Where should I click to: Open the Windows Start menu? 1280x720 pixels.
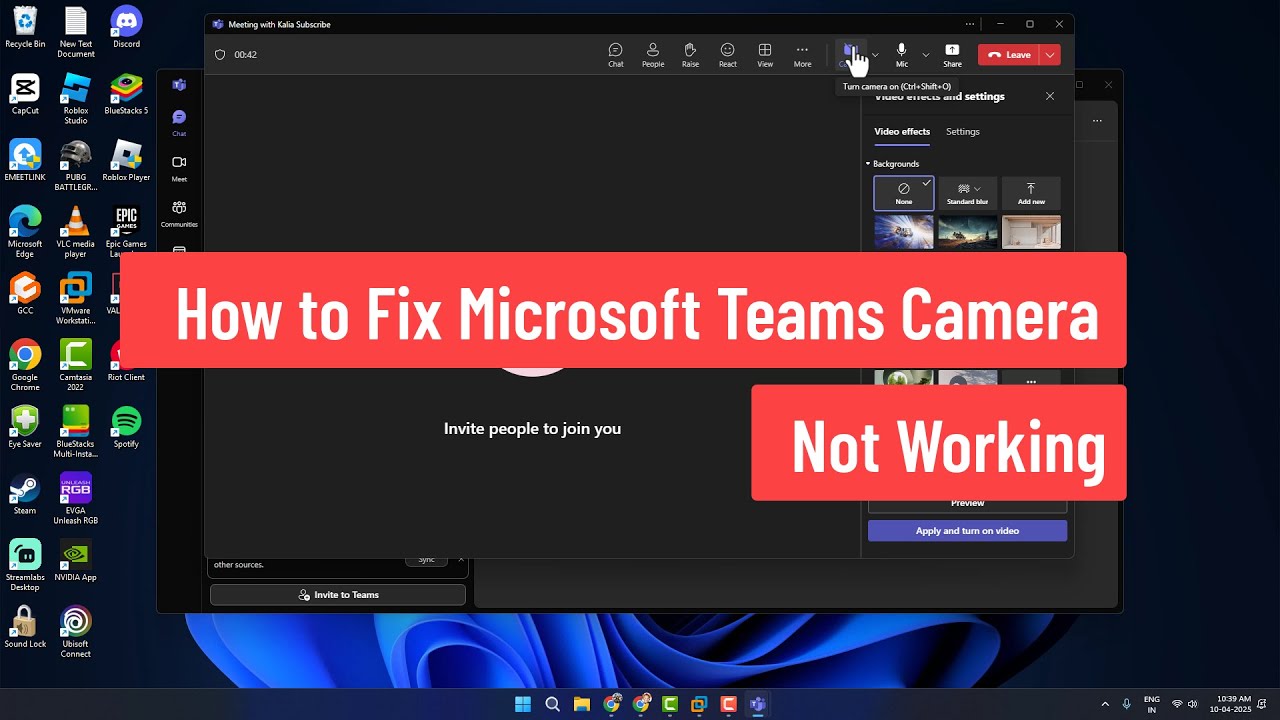click(523, 704)
